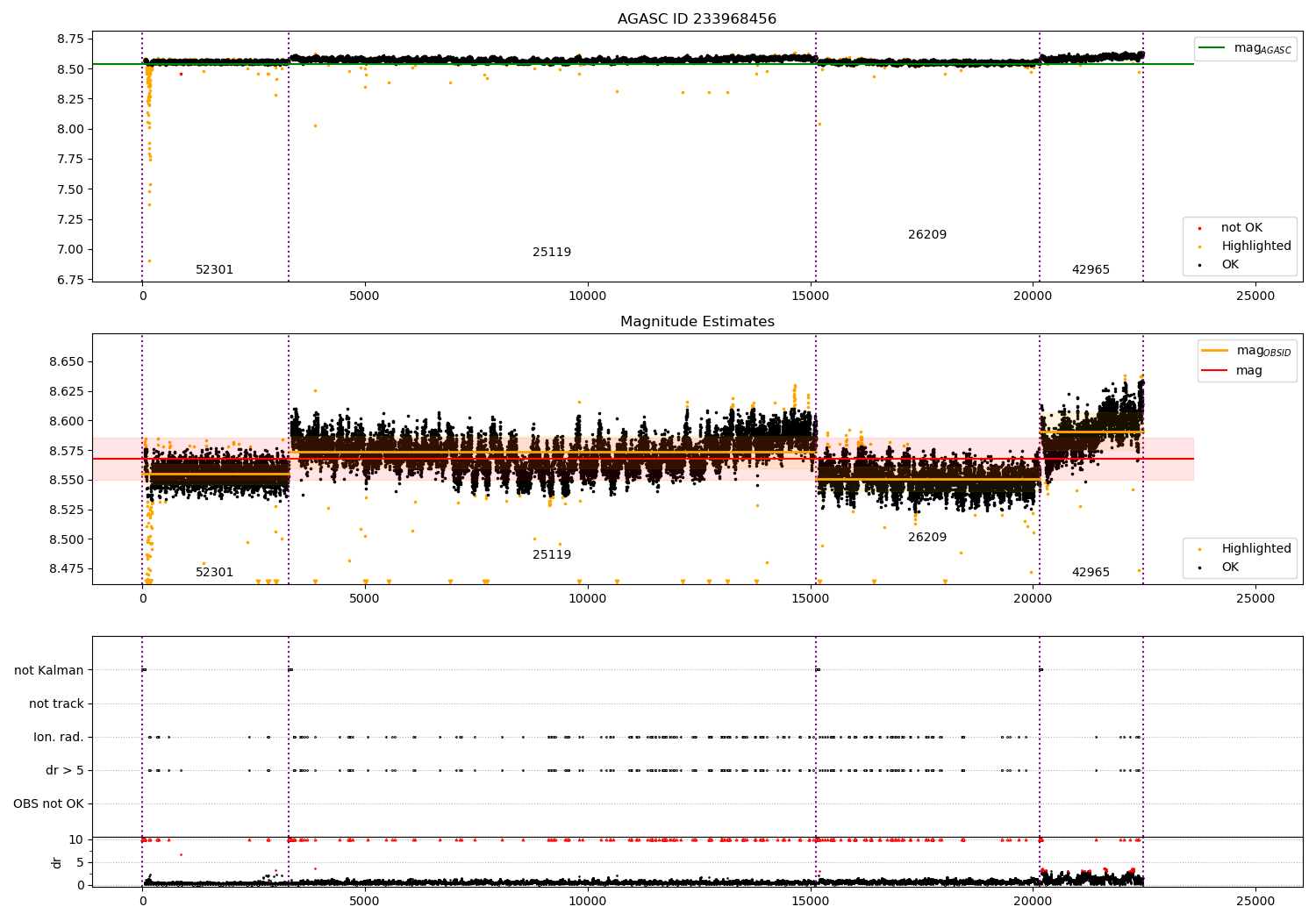
Task: Click the 8.00 y-axis tick in the top plot
Action: click(x=70, y=129)
